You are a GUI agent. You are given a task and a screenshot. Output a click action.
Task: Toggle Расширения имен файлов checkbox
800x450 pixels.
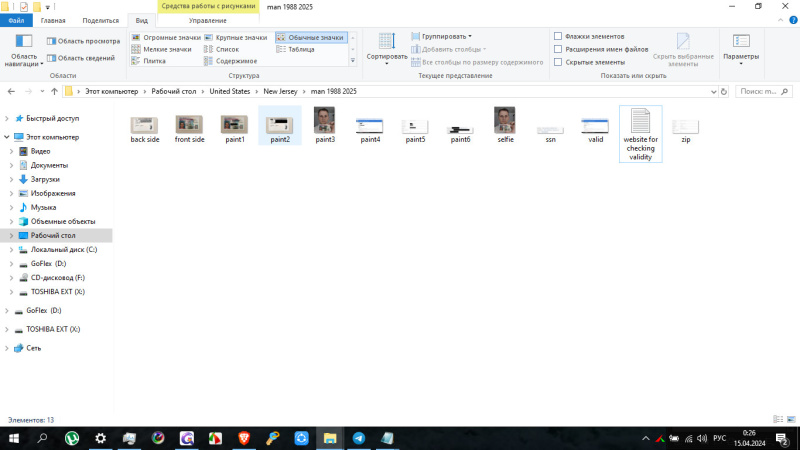[x=558, y=49]
